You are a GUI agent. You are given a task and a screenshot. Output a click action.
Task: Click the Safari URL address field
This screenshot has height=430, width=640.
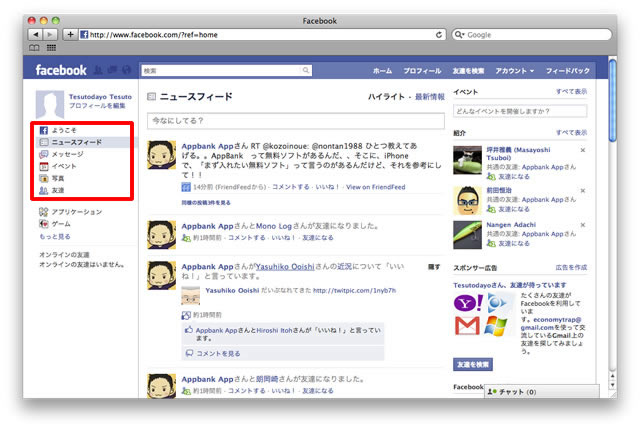261,35
